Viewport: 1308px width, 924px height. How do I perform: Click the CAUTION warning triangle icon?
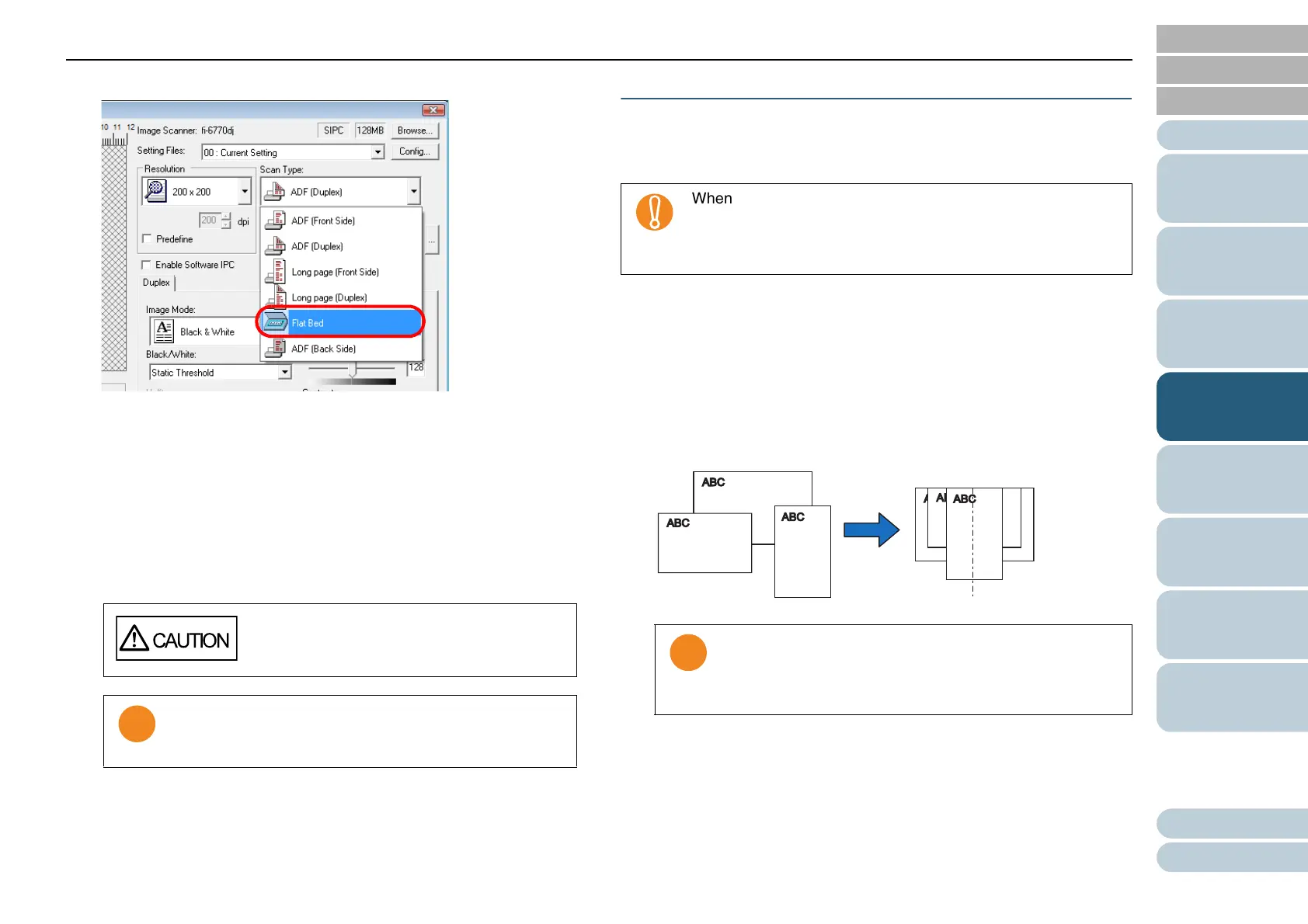134,638
